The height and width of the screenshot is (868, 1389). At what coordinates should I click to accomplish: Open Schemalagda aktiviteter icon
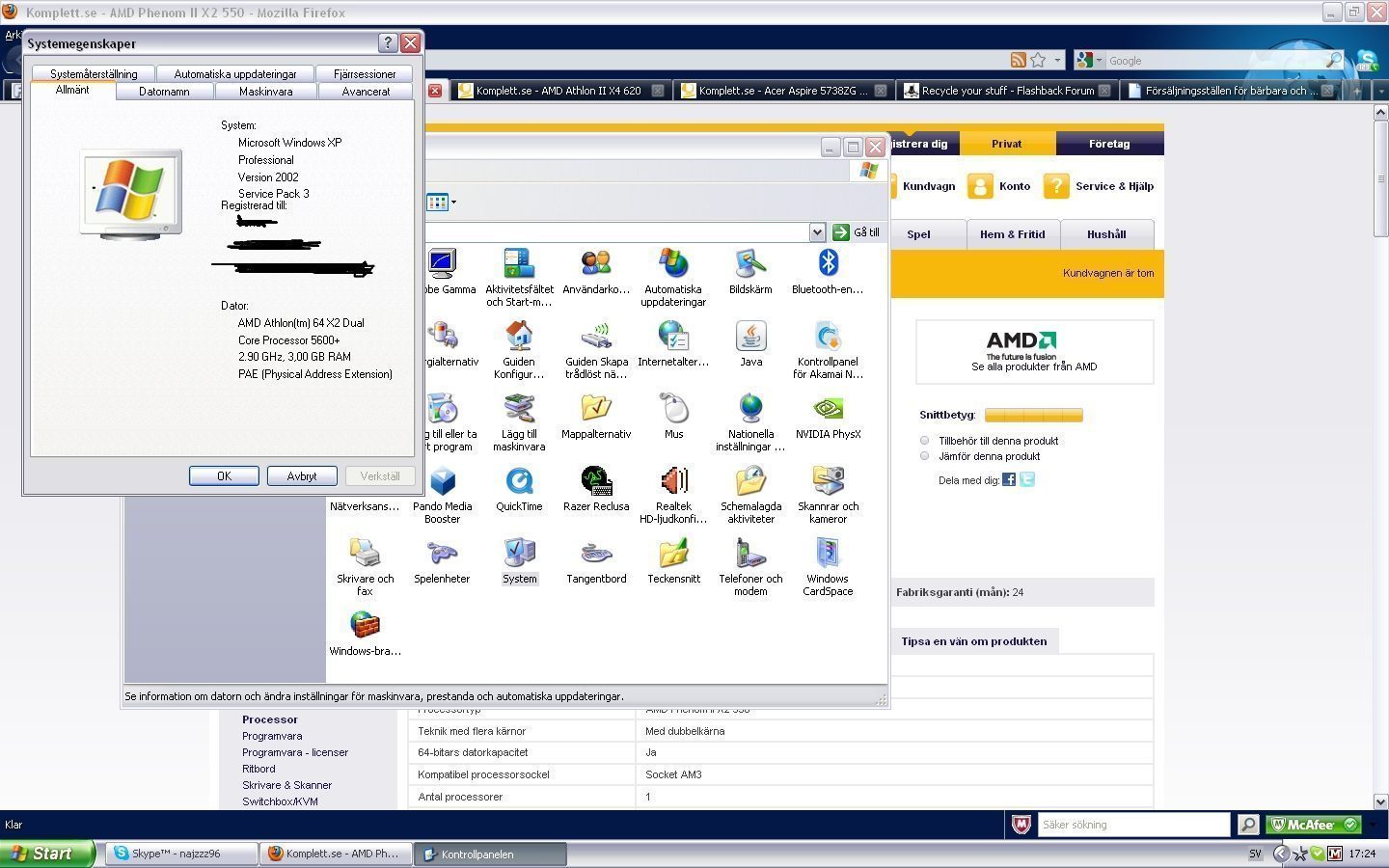point(750,494)
